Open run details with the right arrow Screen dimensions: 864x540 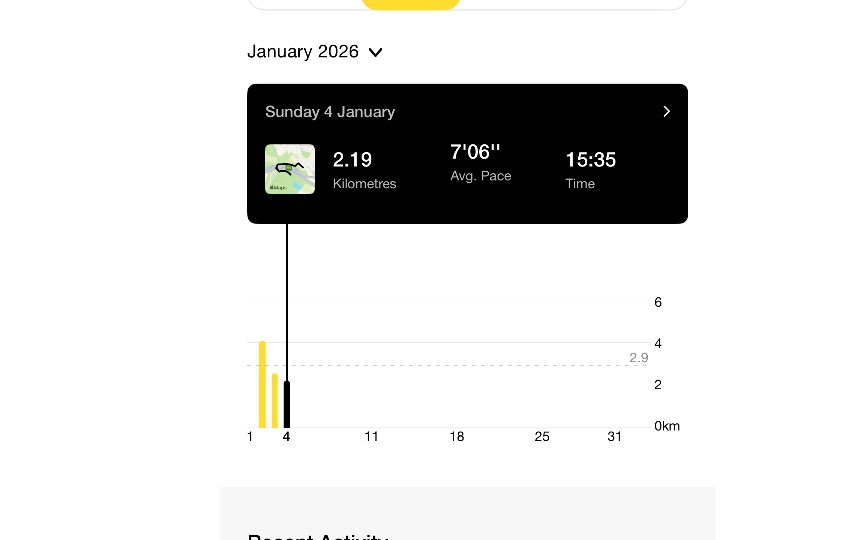(x=667, y=112)
